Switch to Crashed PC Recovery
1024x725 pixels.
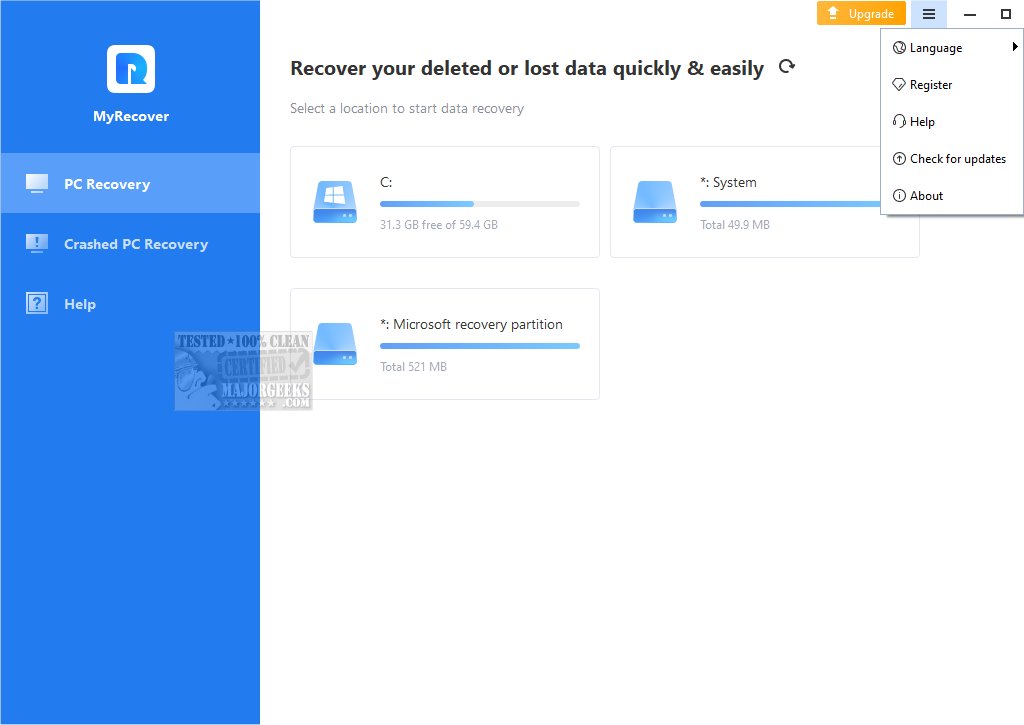pos(134,243)
